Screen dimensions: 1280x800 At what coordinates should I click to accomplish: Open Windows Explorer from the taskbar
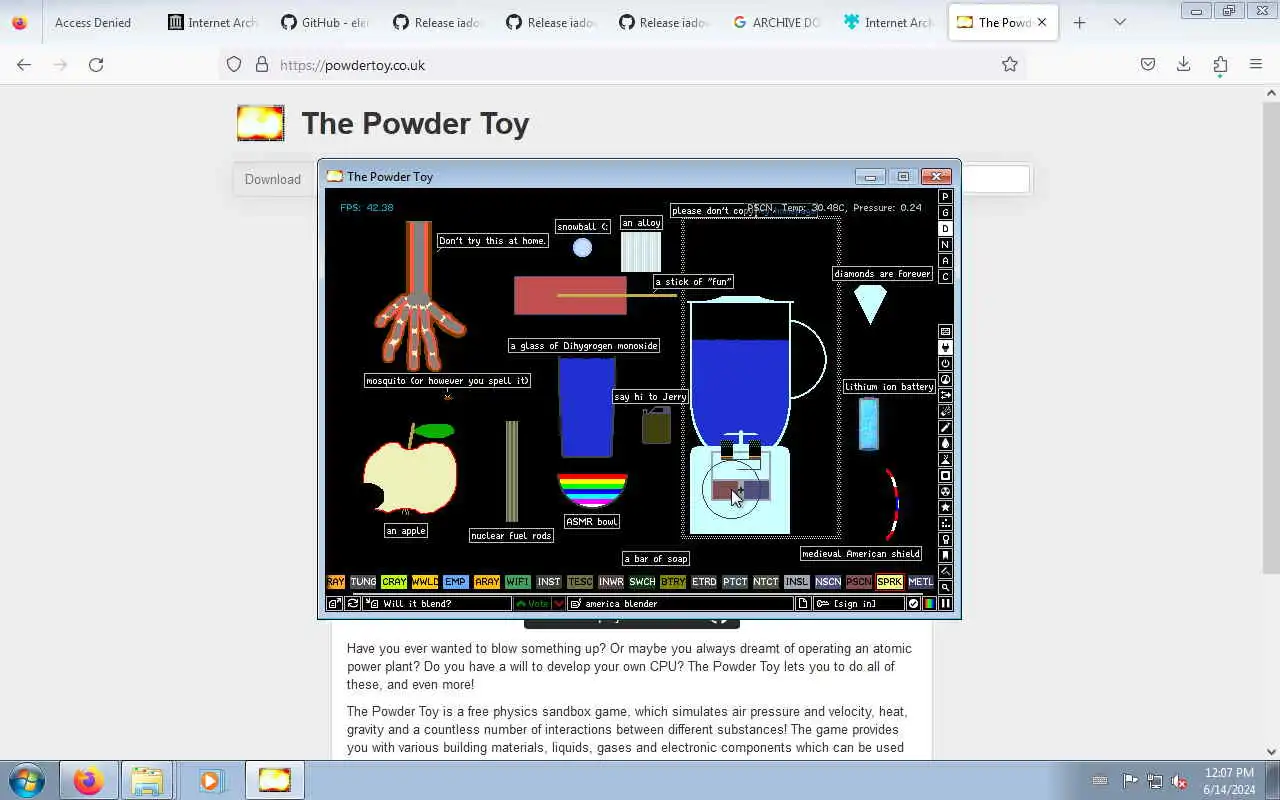click(x=147, y=780)
